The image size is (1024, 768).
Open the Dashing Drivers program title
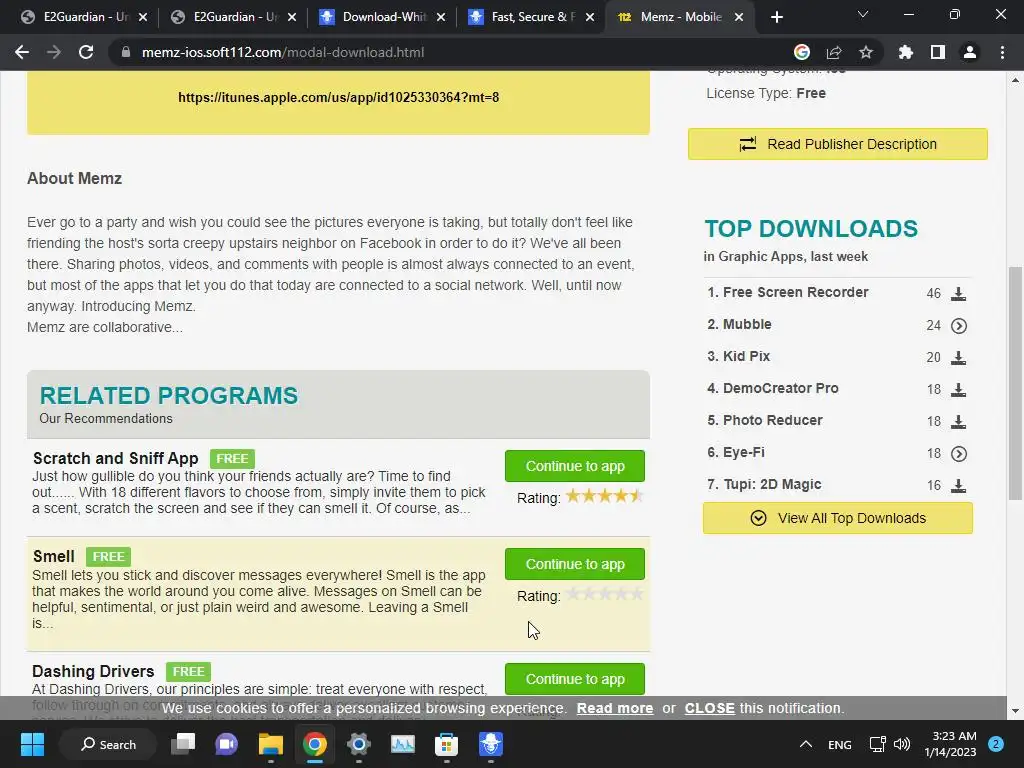[x=93, y=671]
